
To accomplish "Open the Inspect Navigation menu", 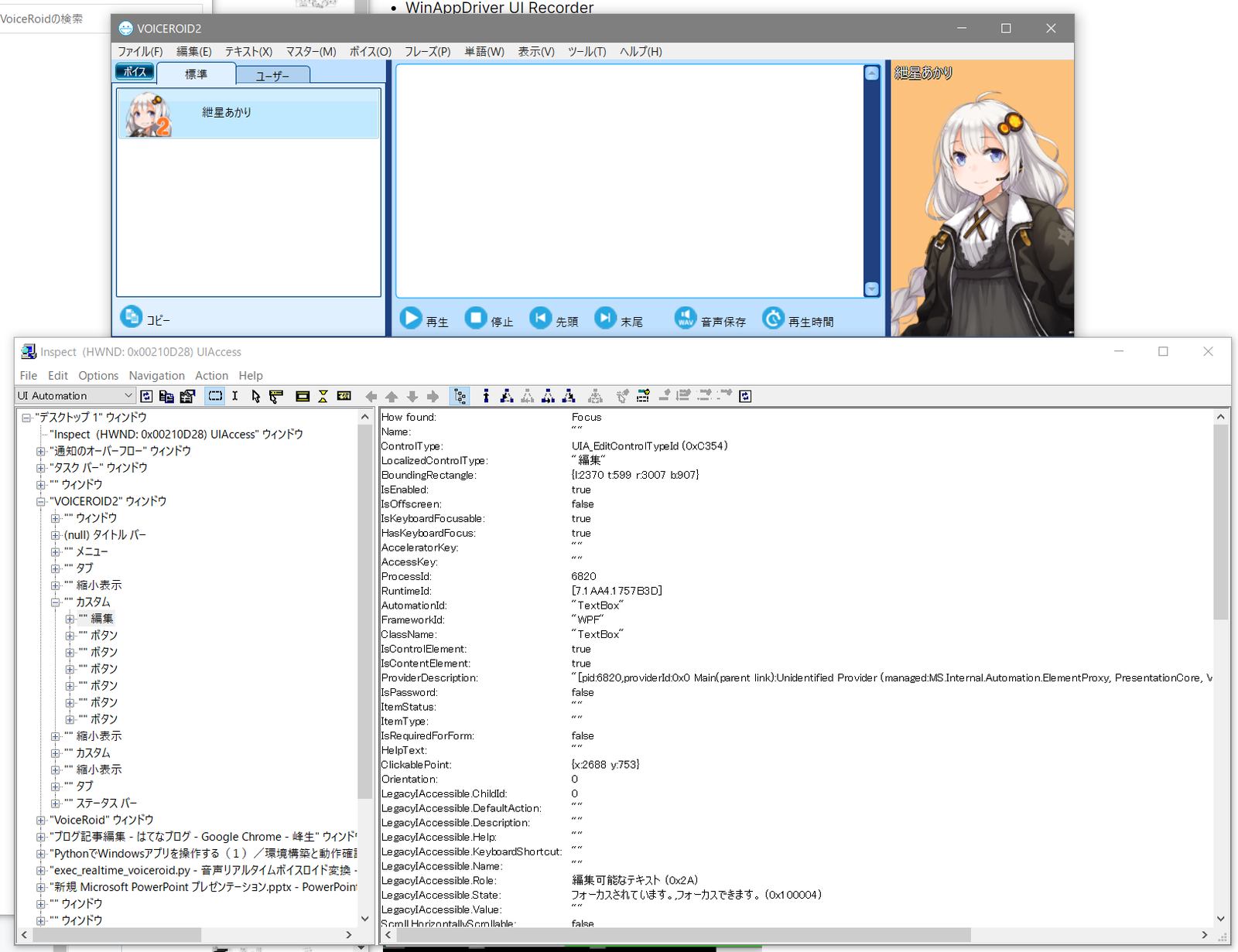I will coord(157,376).
